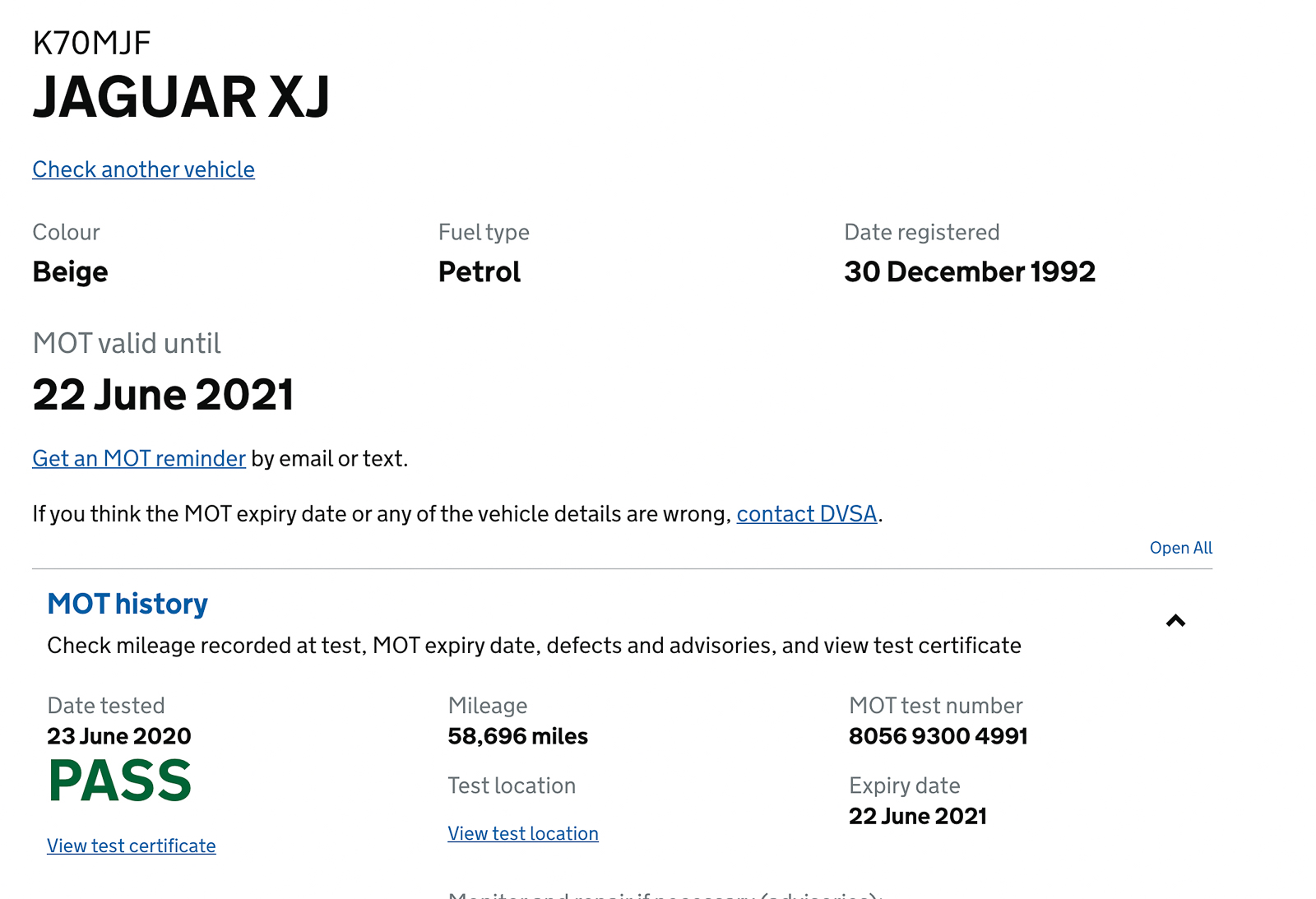Click the JAGUAR XJ heading

[x=181, y=97]
